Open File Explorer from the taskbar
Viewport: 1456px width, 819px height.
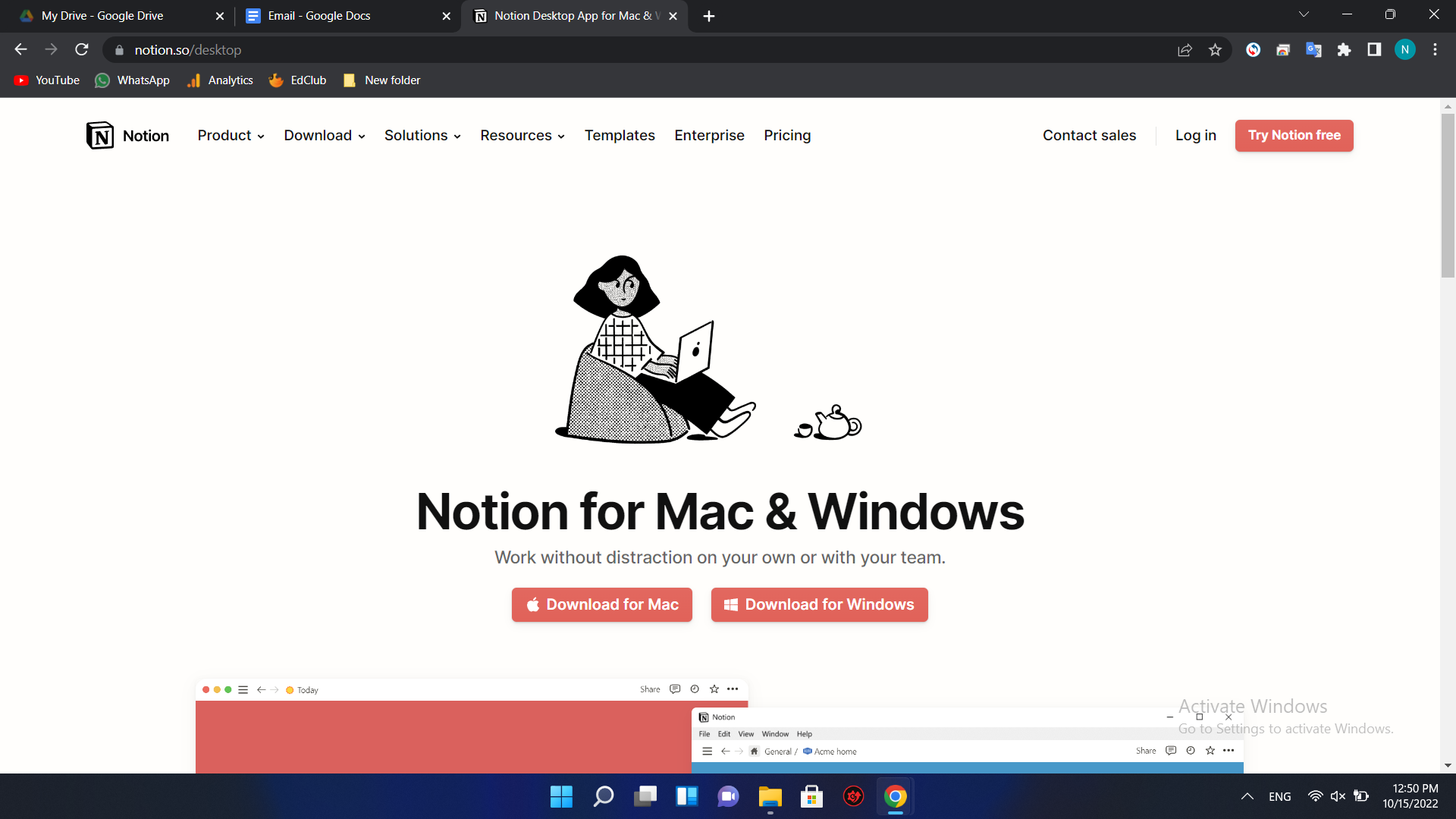(x=770, y=796)
